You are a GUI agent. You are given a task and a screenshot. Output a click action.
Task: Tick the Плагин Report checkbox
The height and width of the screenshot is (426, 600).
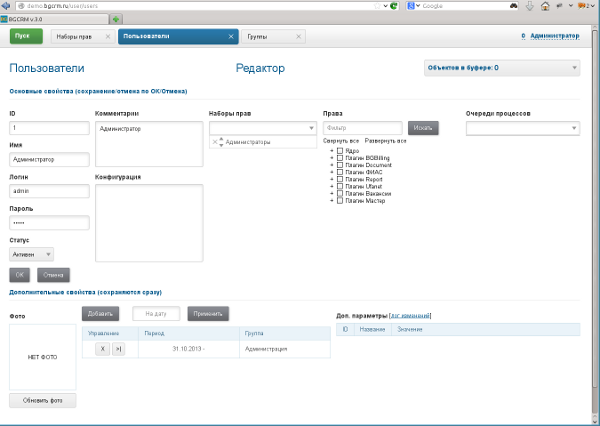coord(340,179)
